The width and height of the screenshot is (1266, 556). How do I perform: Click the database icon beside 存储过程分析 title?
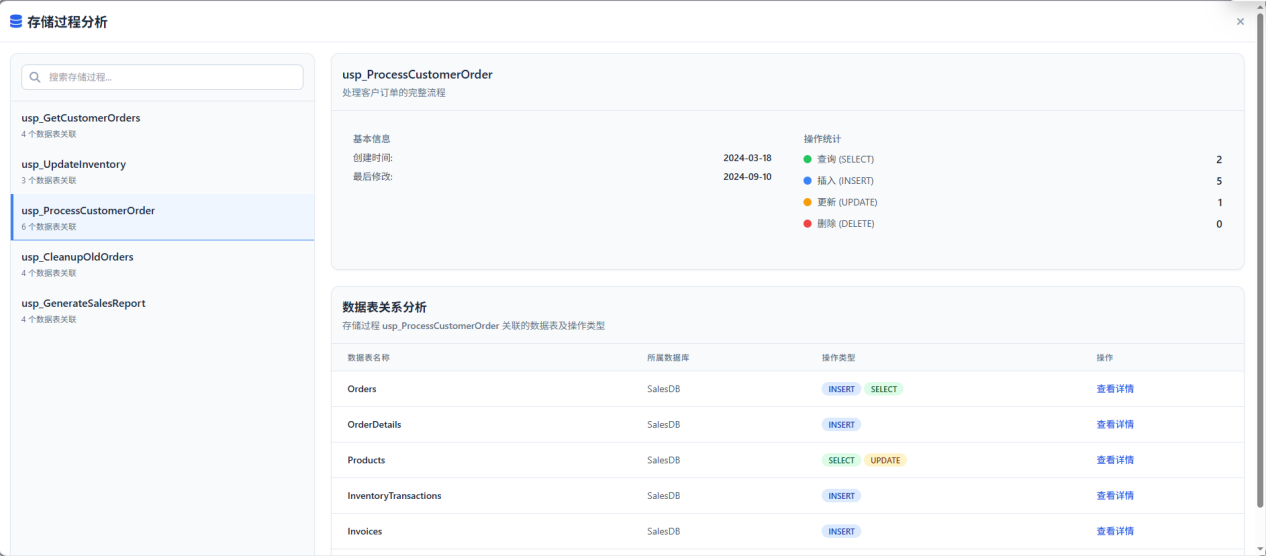[16, 21]
